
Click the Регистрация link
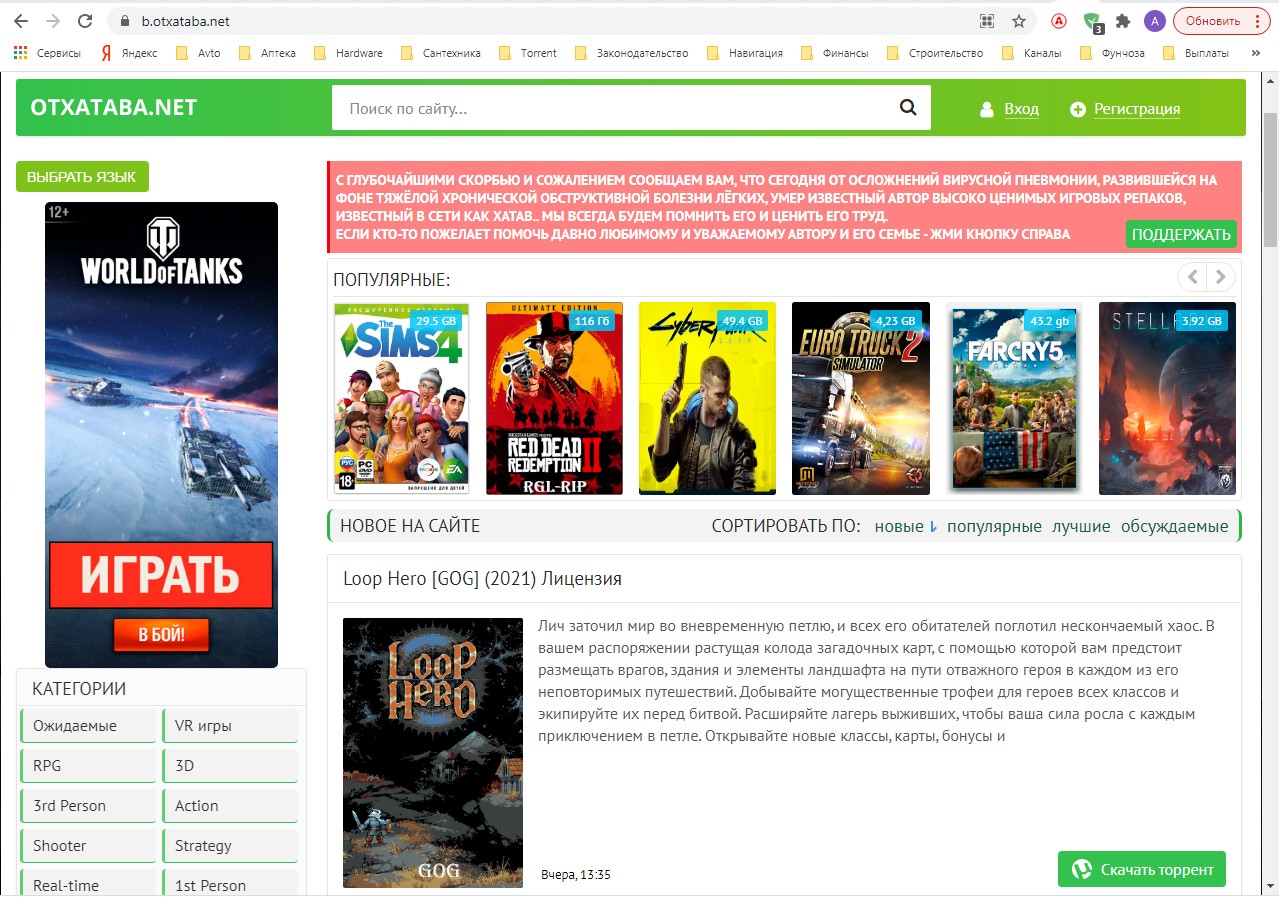[x=1136, y=109]
